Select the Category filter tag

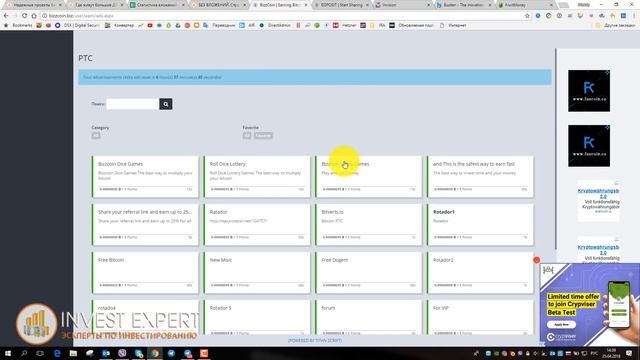[96, 136]
